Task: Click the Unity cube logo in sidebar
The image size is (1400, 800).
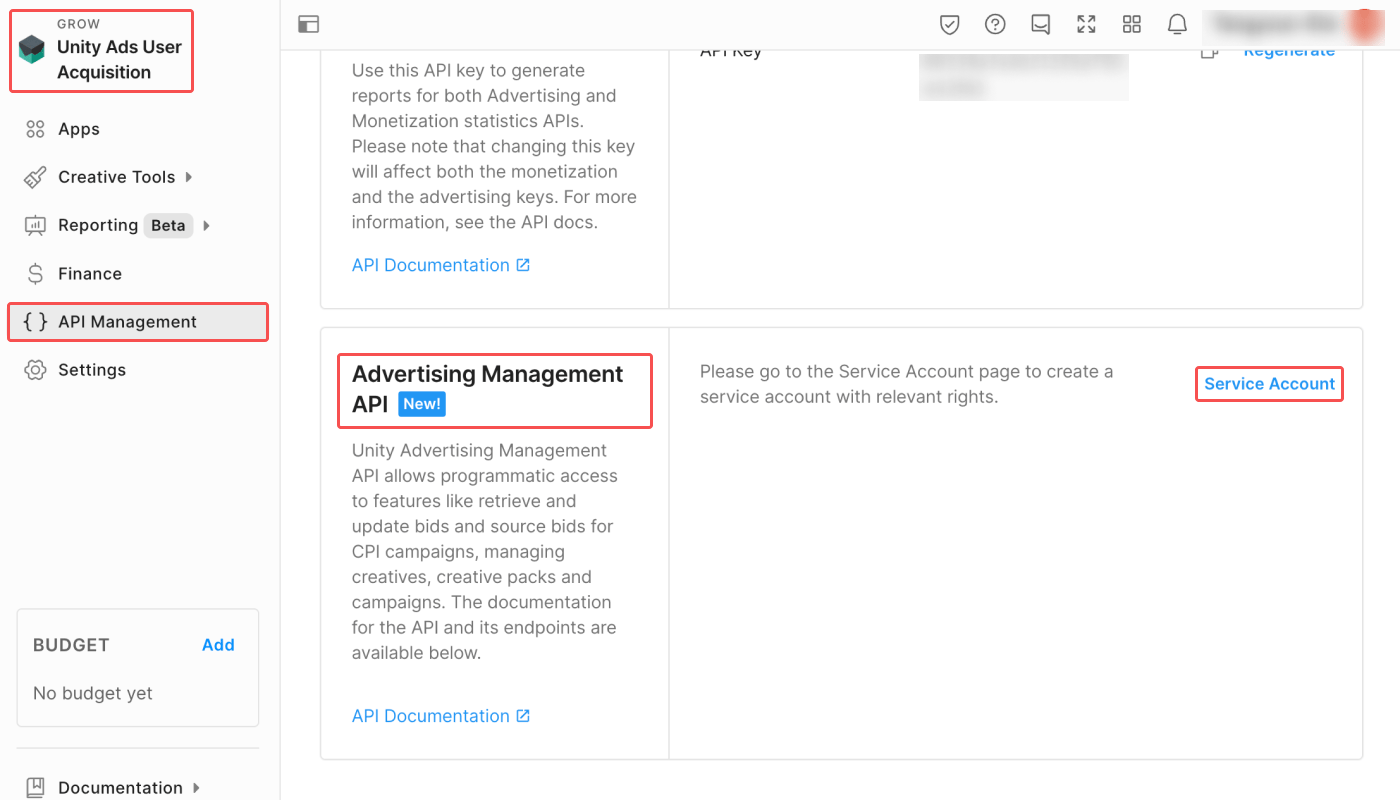Action: 32,49
